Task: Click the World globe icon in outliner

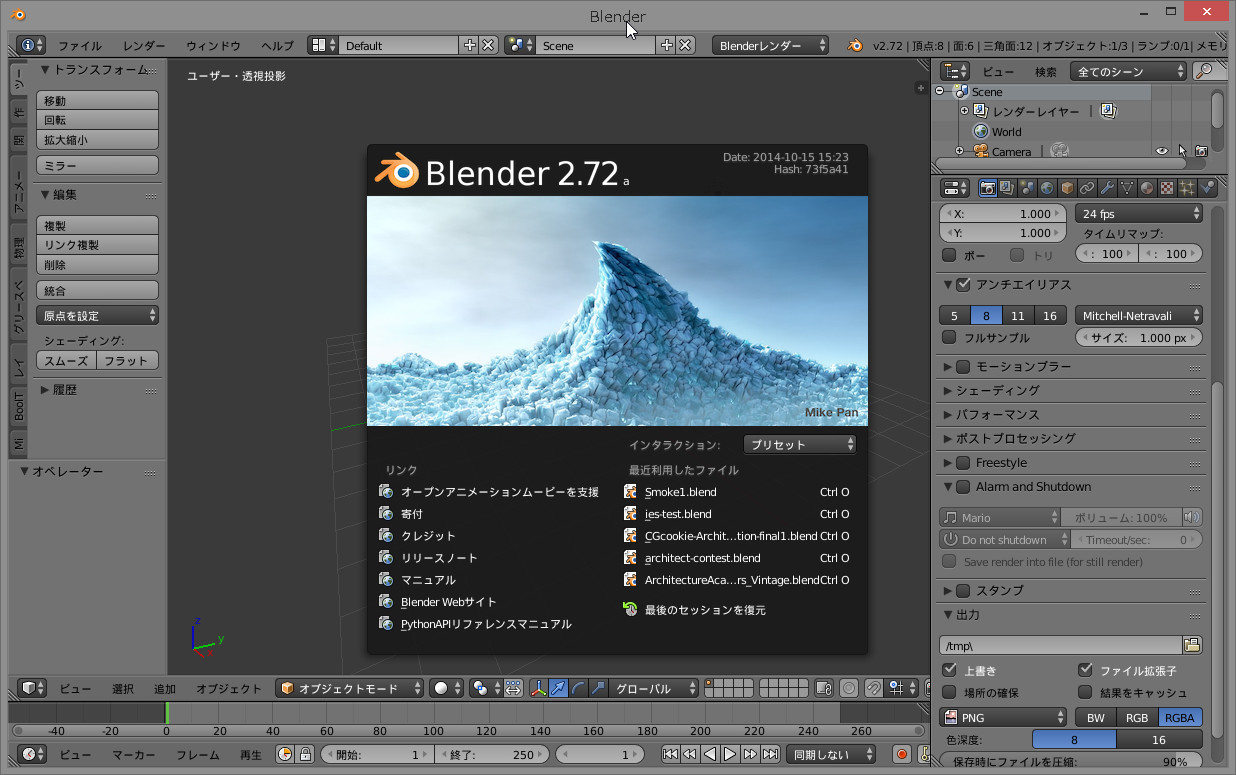Action: click(981, 132)
